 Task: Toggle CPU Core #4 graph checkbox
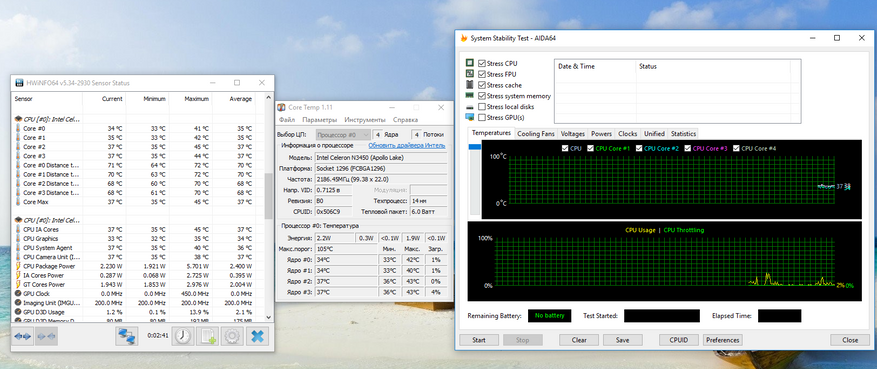[x=736, y=148]
